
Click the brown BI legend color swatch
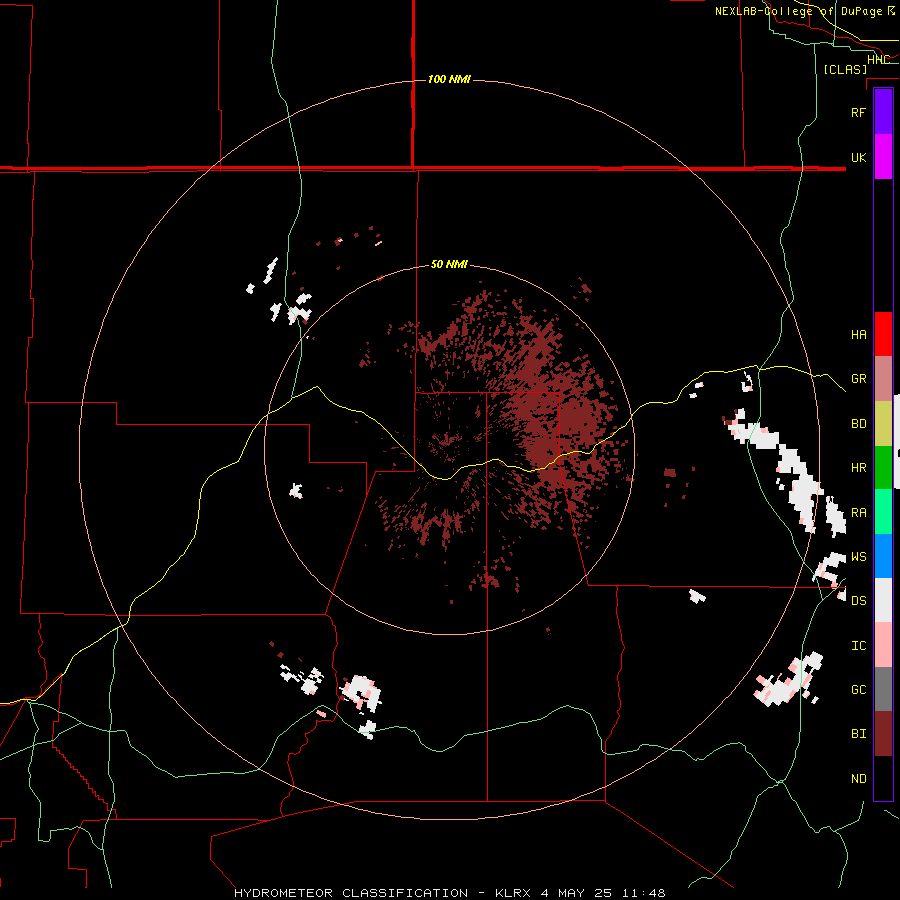pyautogui.click(x=883, y=734)
